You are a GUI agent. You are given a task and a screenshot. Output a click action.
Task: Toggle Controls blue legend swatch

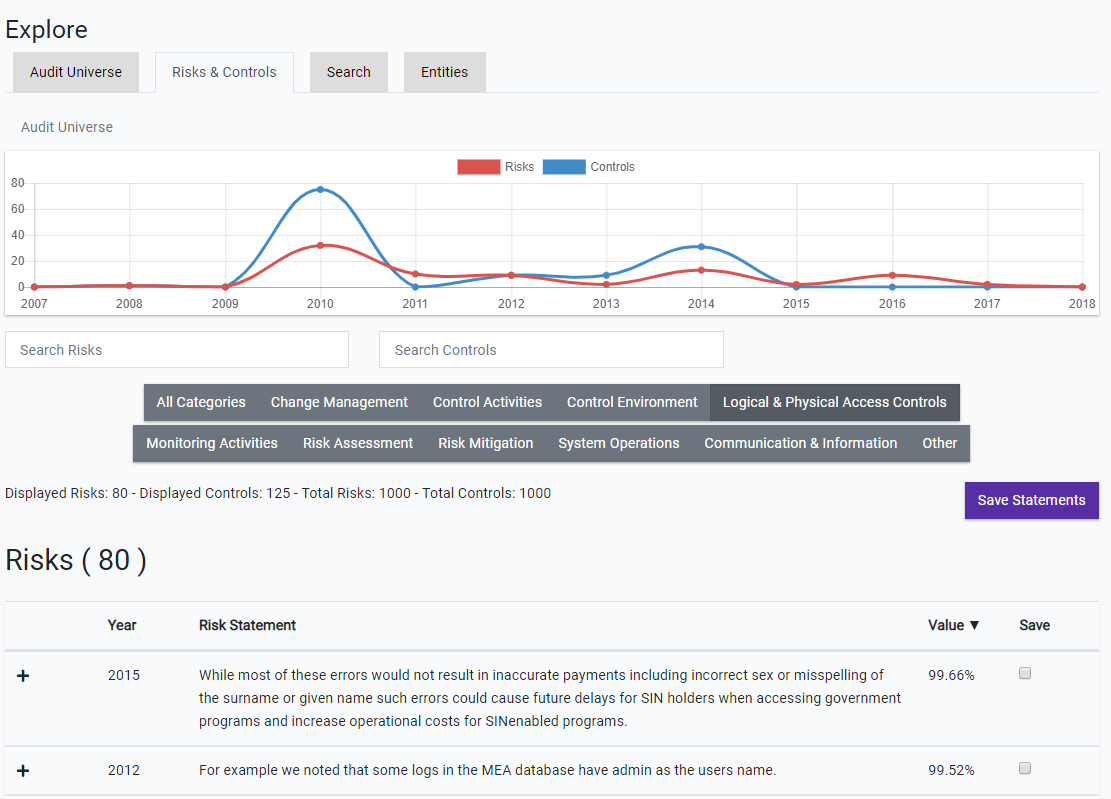564,167
